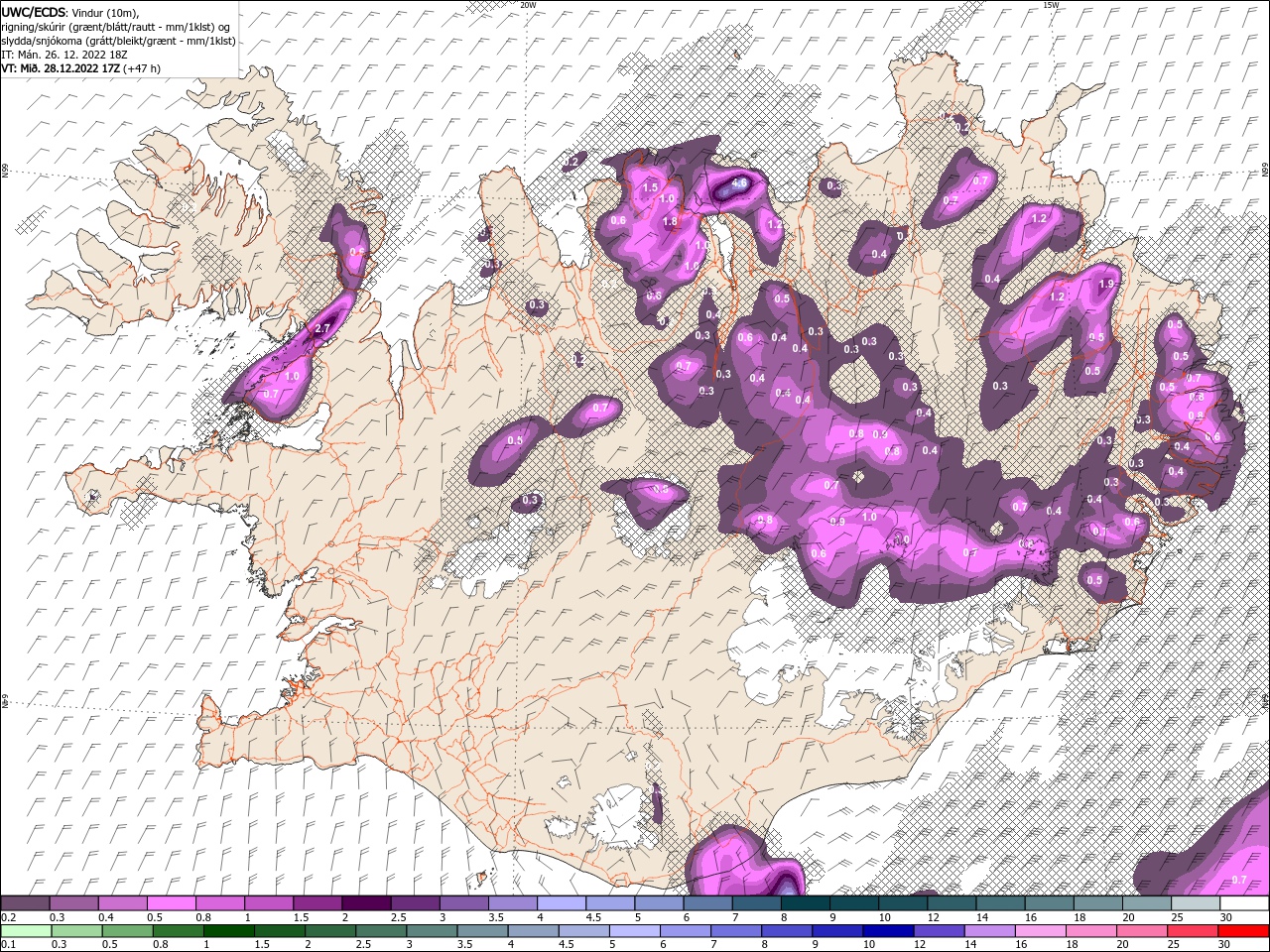The width and height of the screenshot is (1270, 952).
Task: Click the '20W' longitude label
Action: 528,5
